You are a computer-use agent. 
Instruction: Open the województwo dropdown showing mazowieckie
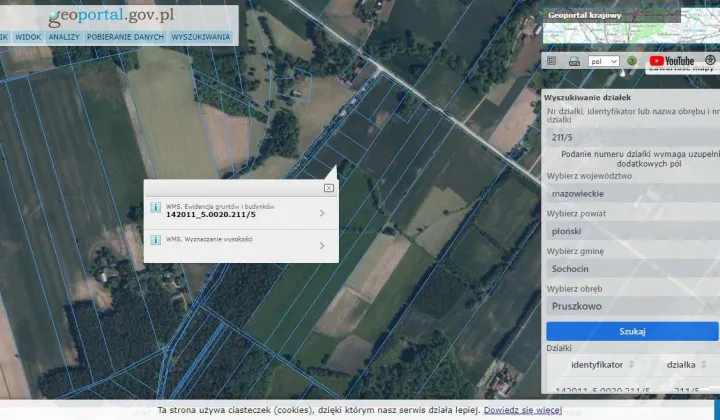pos(633,193)
